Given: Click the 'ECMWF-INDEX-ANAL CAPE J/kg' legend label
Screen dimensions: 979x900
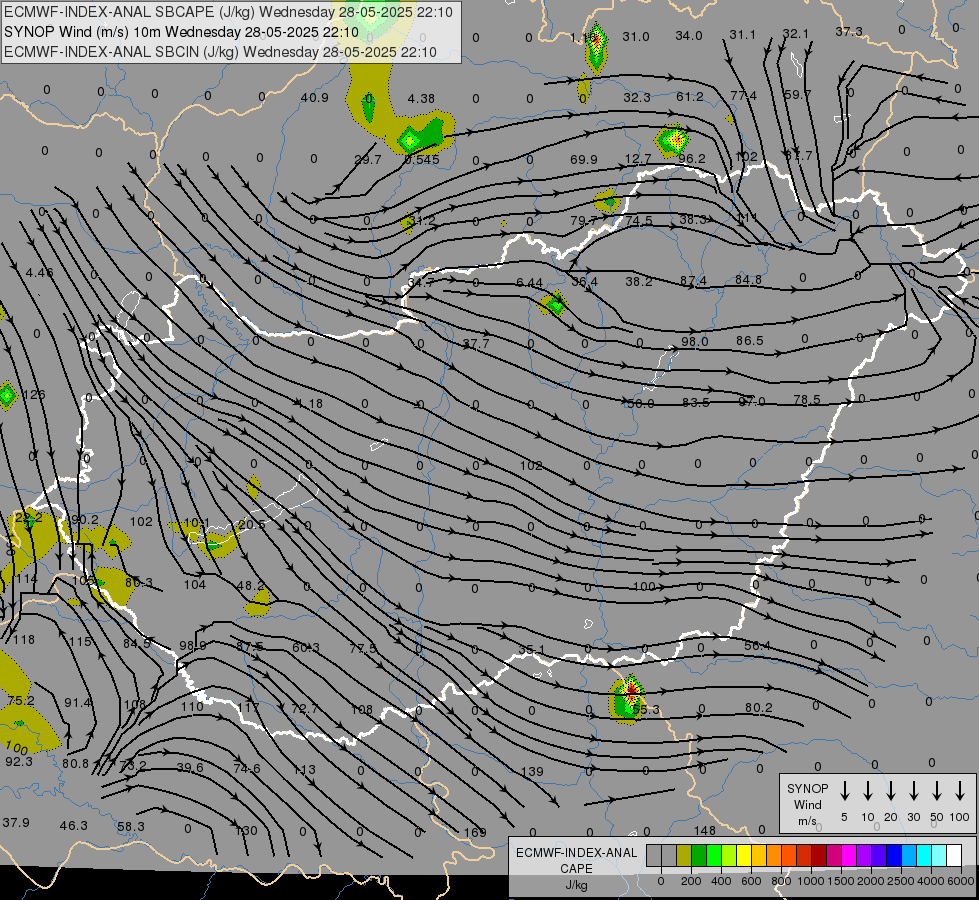Looking at the screenshot, I should (x=576, y=868).
